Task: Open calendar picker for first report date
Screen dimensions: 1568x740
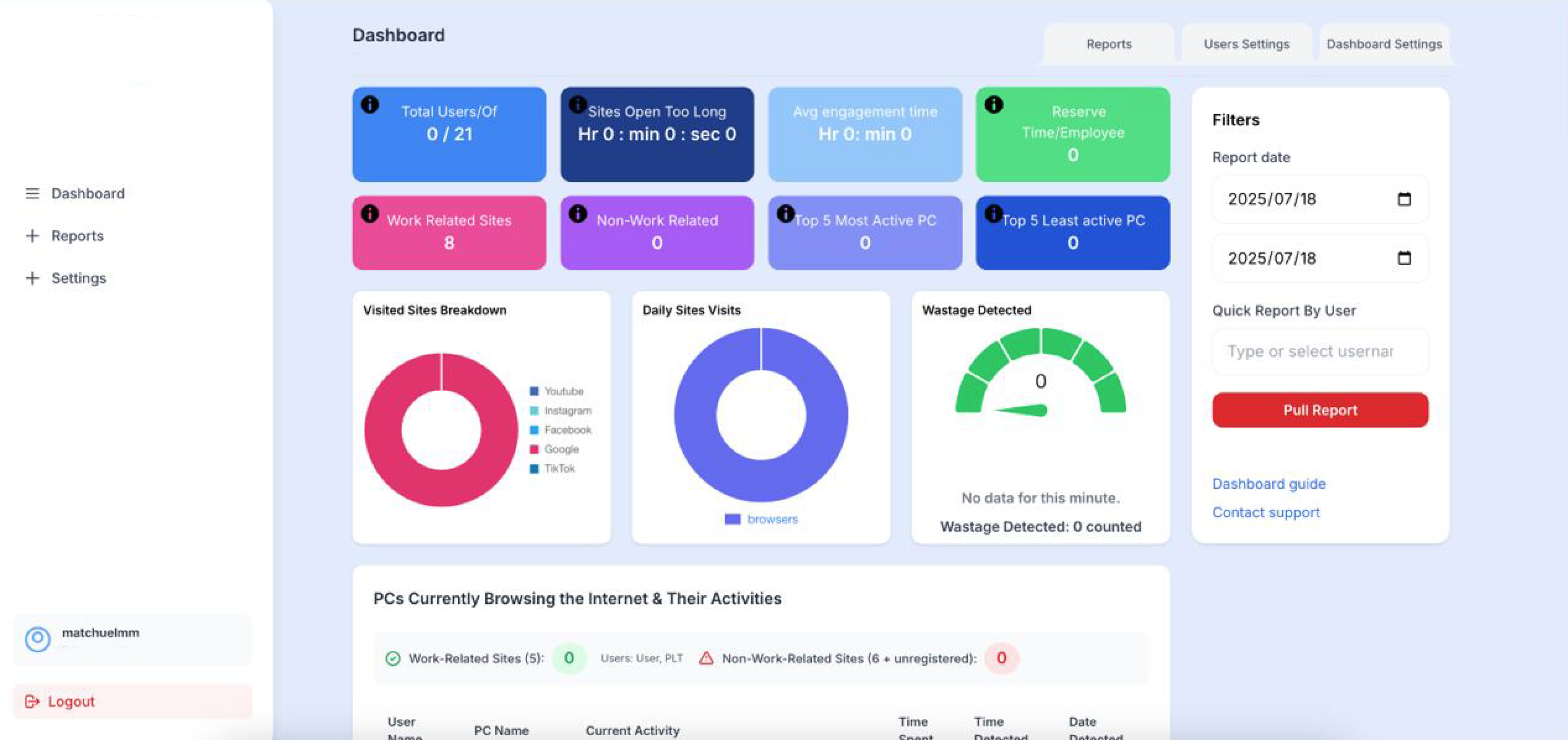Action: pos(1404,199)
